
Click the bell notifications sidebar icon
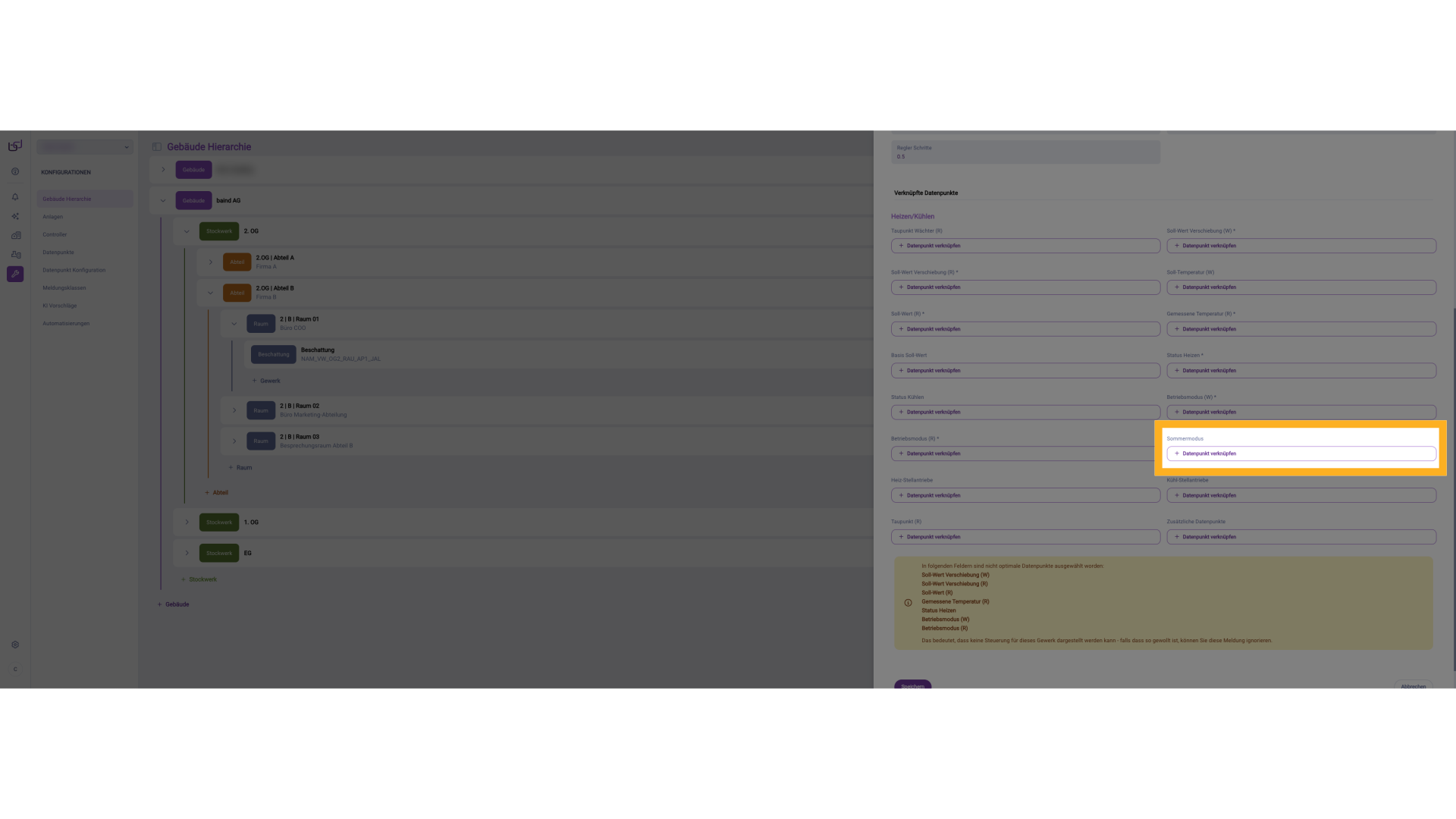coord(15,197)
